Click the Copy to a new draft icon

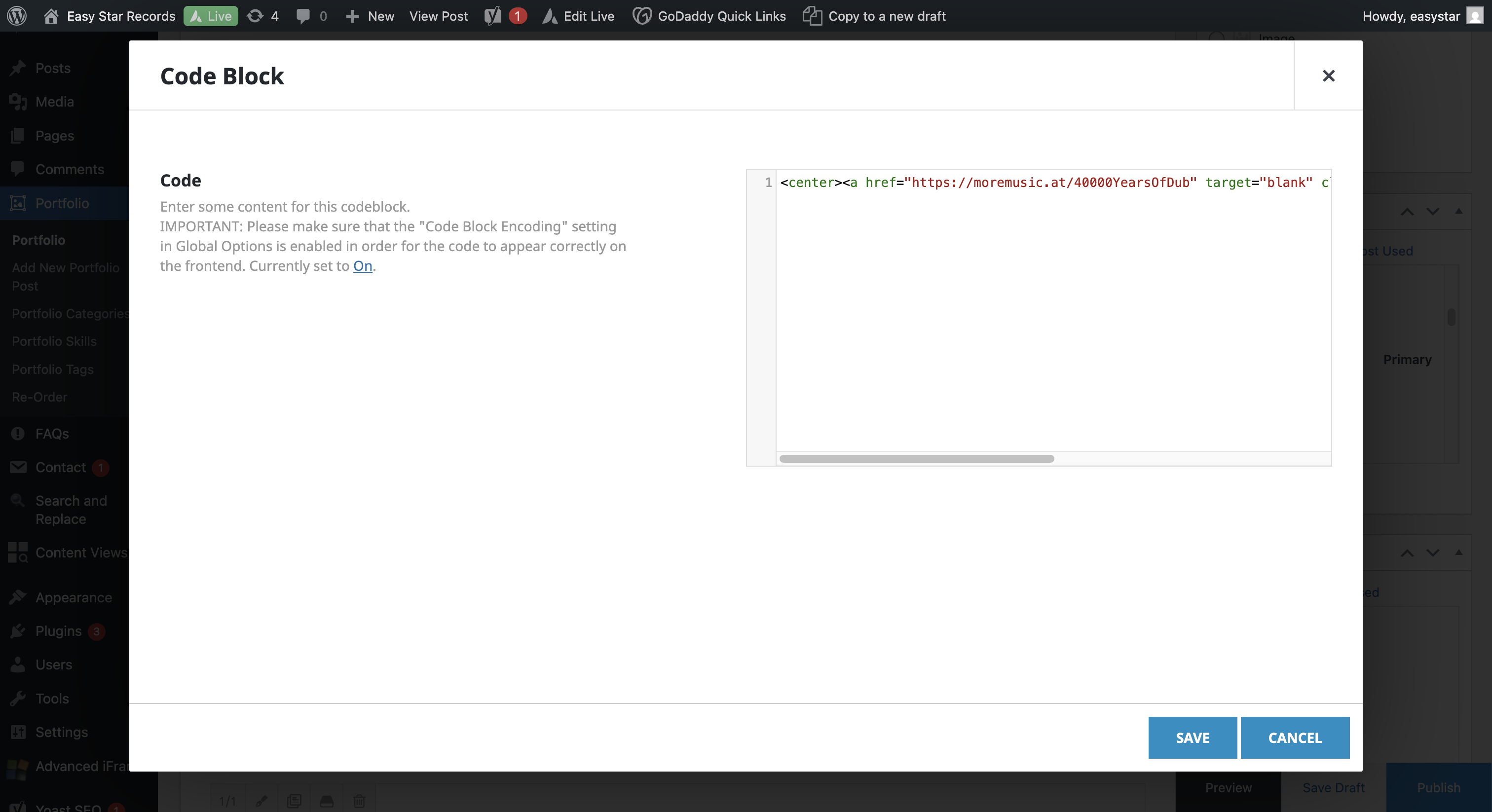pos(812,16)
